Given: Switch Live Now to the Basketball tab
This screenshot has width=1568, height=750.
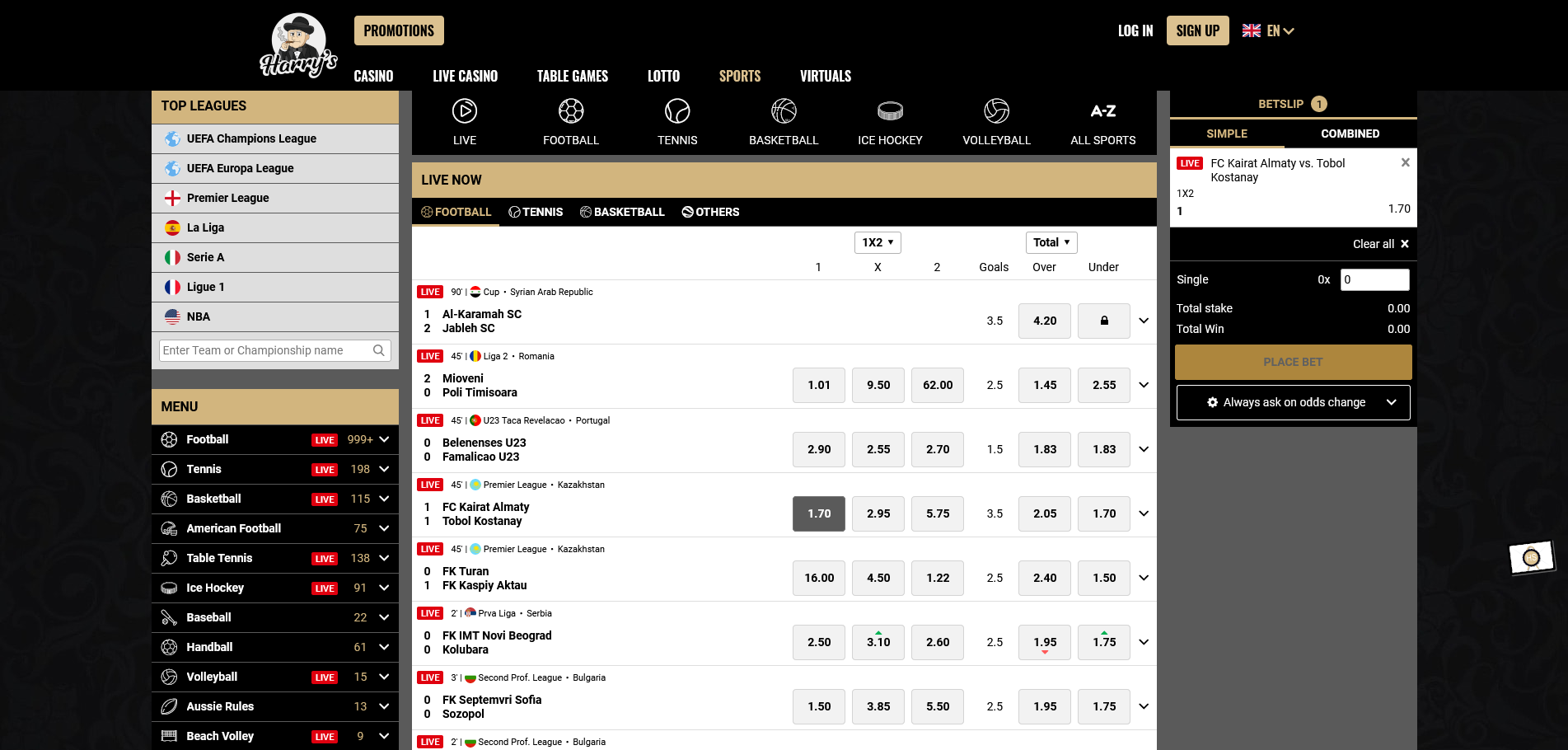Looking at the screenshot, I should tap(622, 212).
